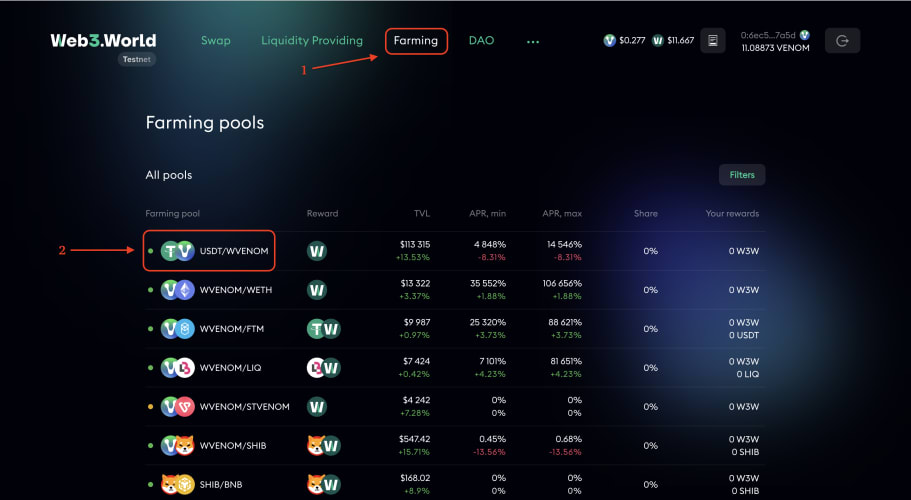Click the TVL value $113 315
This screenshot has width=911, height=500.
click(x=415, y=244)
